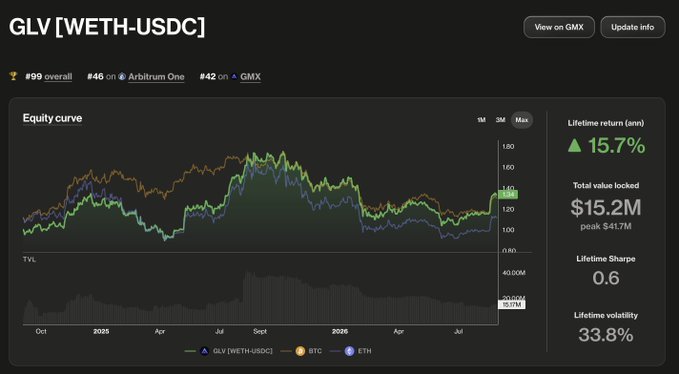
Task: Click the GLV [WETH-USDC] page title
Action: pyautogui.click(x=107, y=27)
